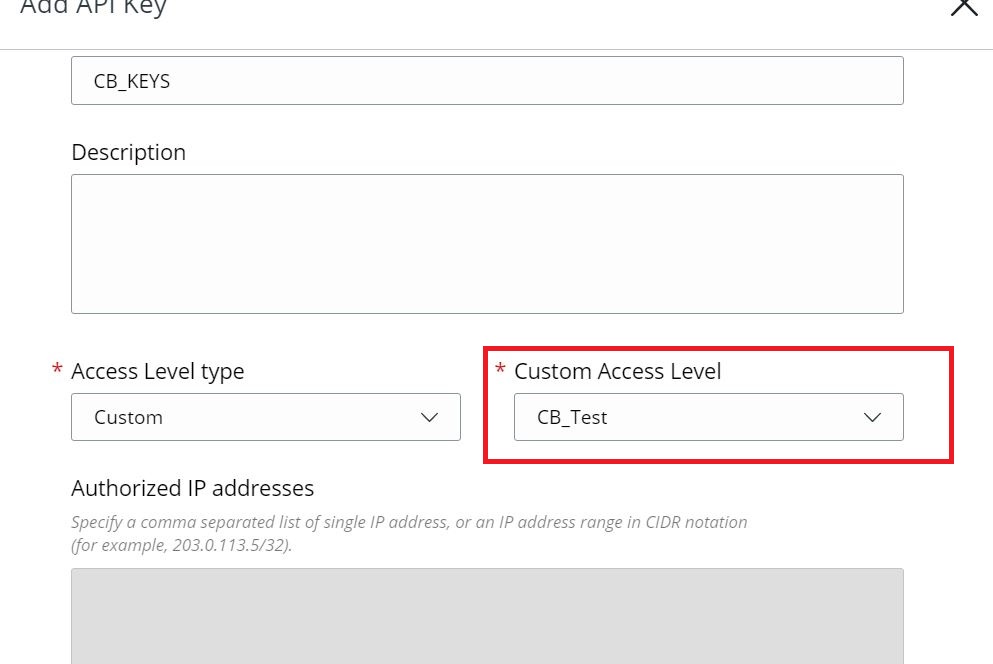Click the Authorized IP addresses heading

(192, 488)
